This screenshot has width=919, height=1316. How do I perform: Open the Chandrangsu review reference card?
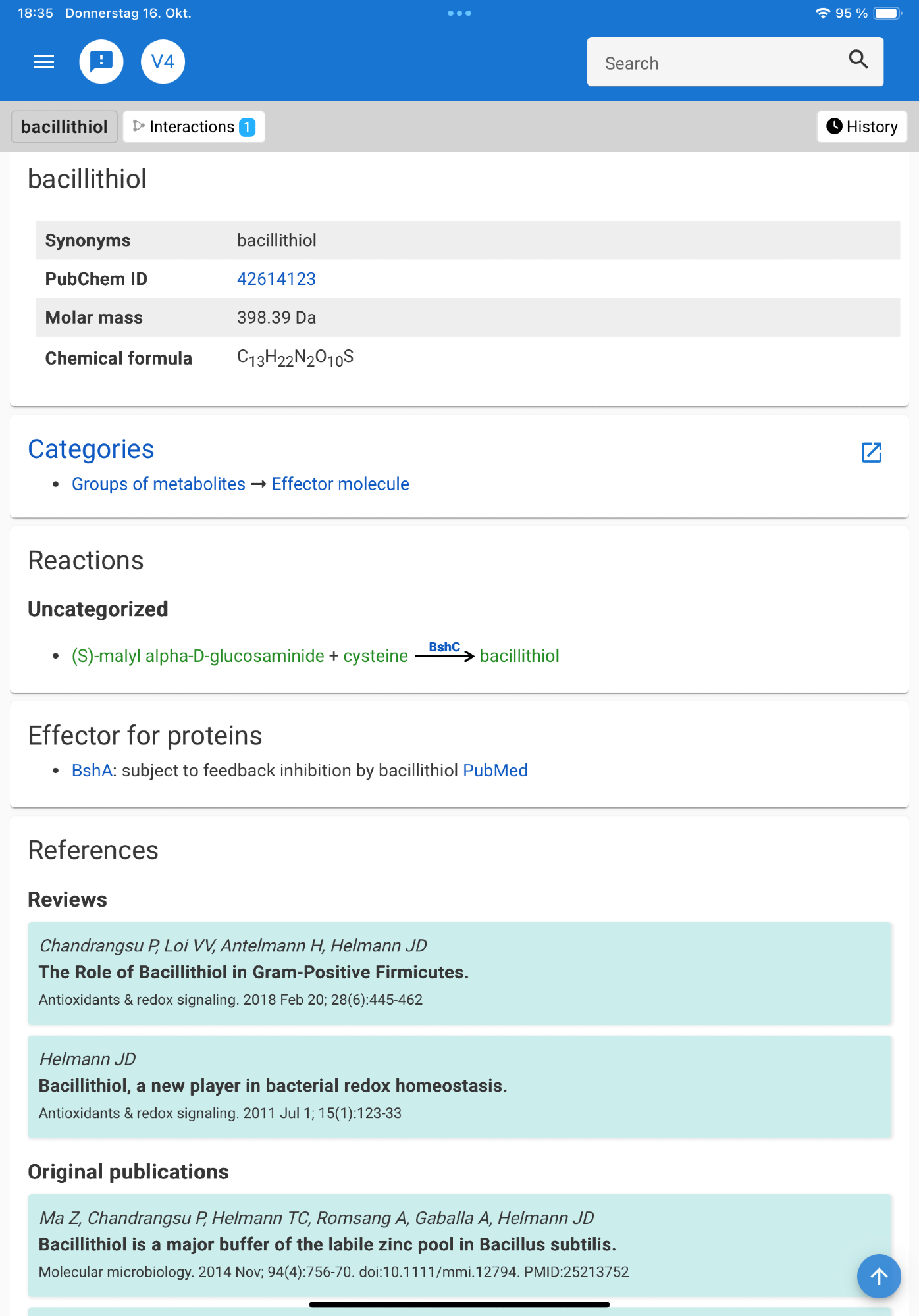tap(459, 973)
